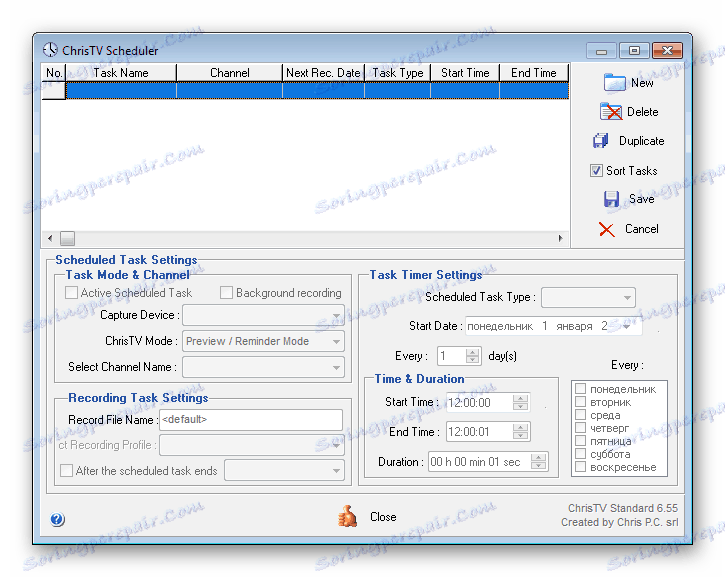This screenshot has height=577, width=725.
Task: Maximize the ChrisTV Scheduler window
Action: click(634, 51)
